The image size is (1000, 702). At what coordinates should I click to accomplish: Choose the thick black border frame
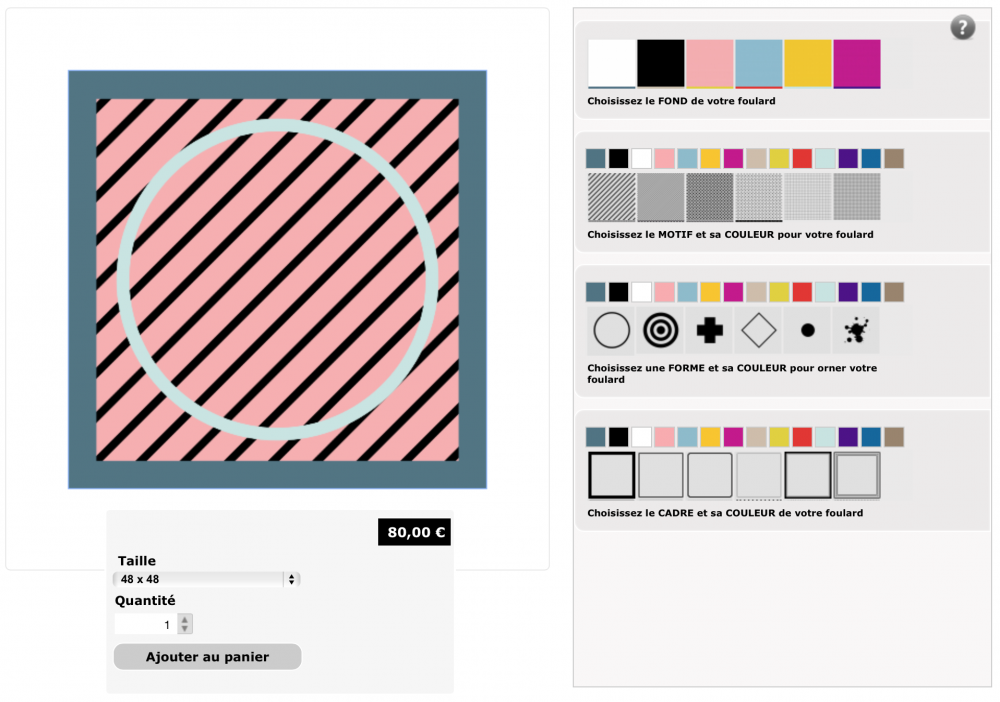(612, 475)
